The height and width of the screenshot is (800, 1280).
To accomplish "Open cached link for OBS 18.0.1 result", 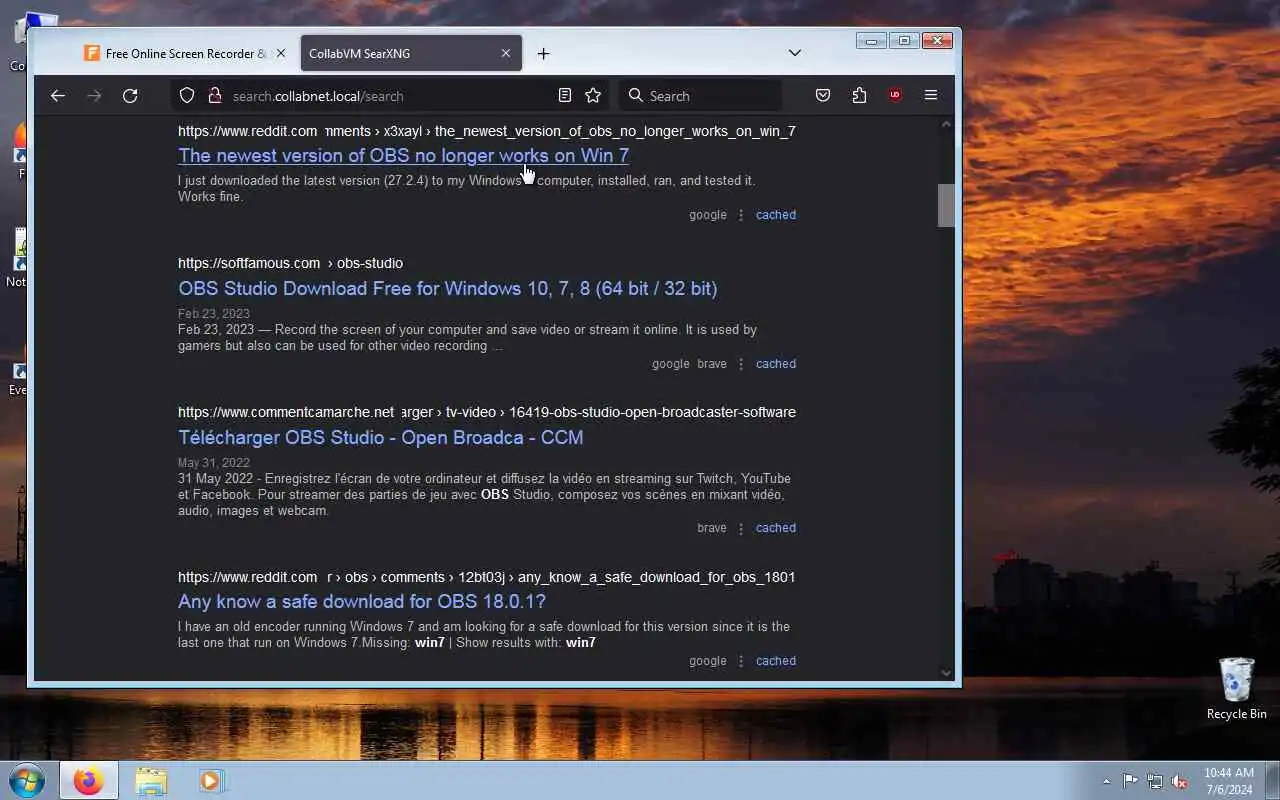I will (776, 661).
